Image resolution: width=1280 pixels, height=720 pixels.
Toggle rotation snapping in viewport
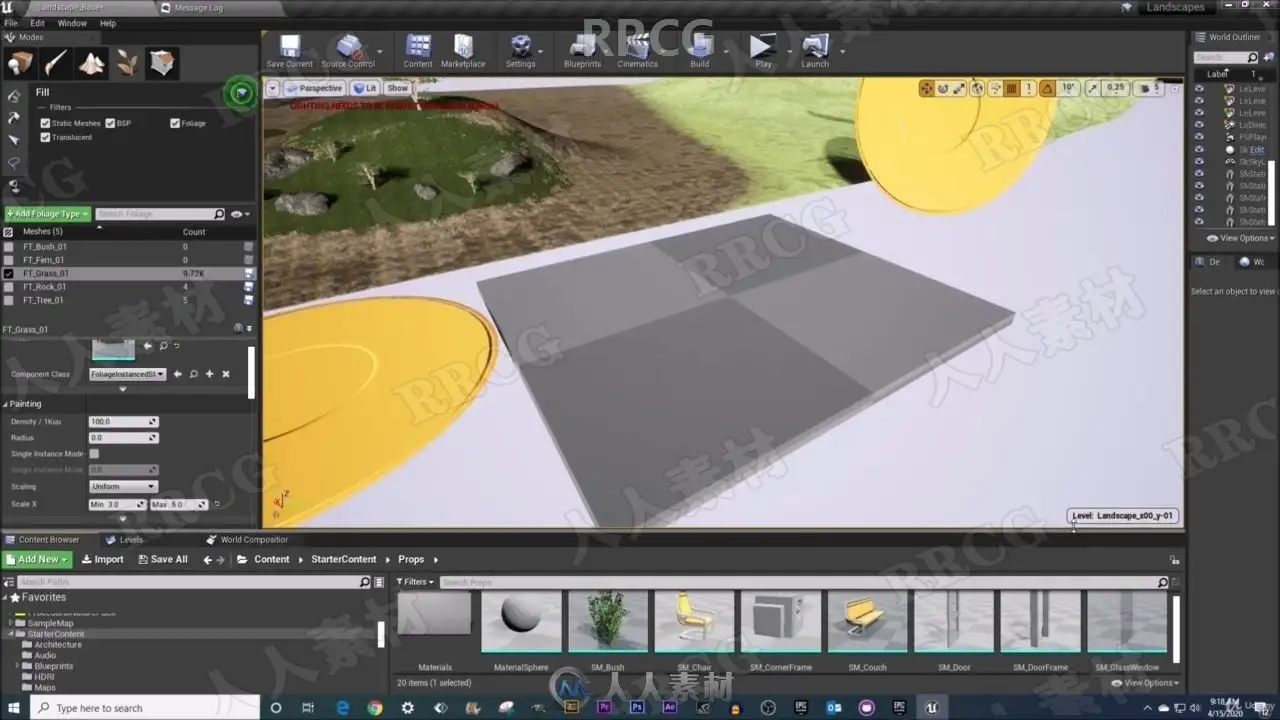click(1047, 89)
